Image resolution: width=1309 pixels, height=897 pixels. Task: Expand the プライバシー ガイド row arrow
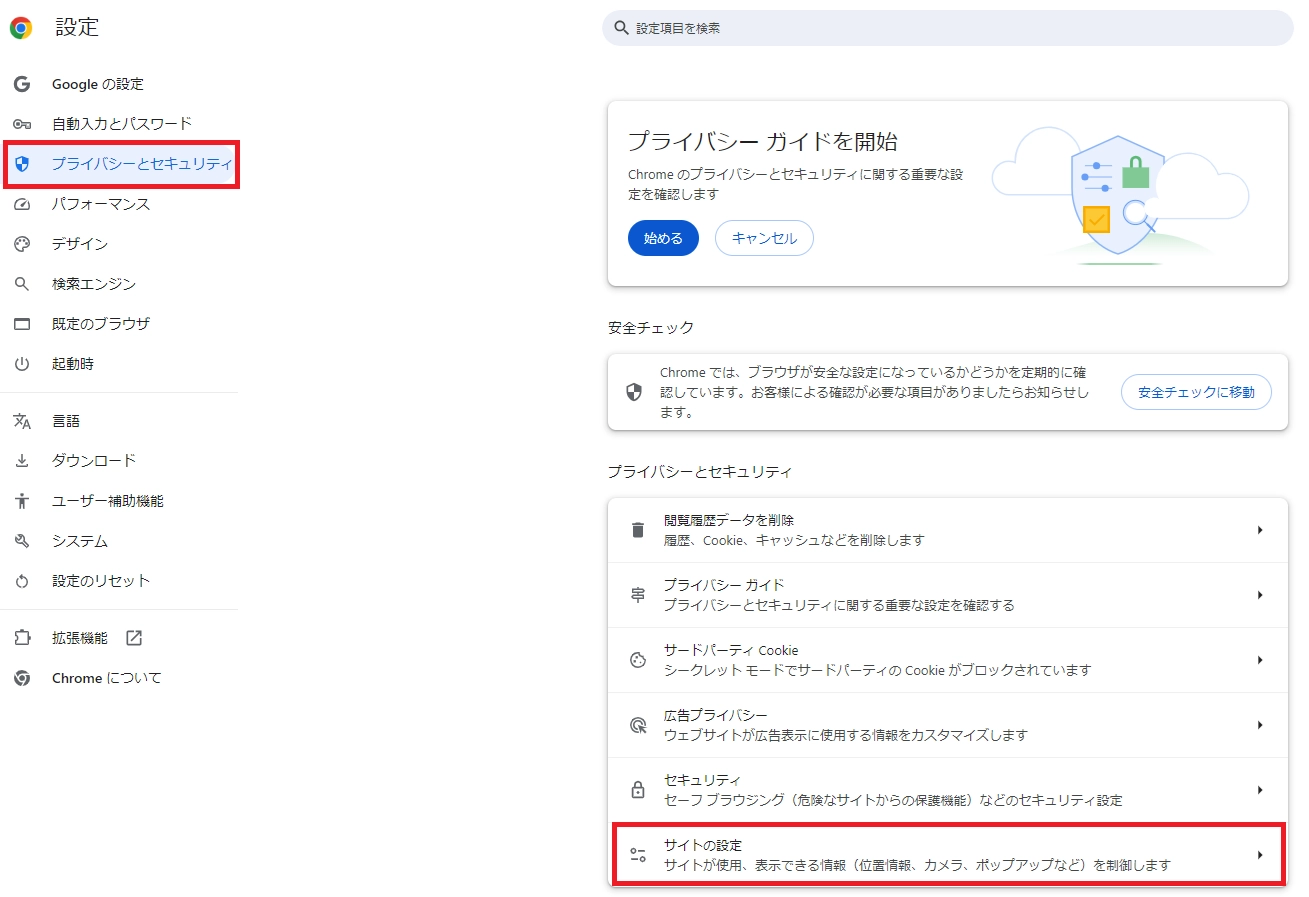click(1260, 595)
